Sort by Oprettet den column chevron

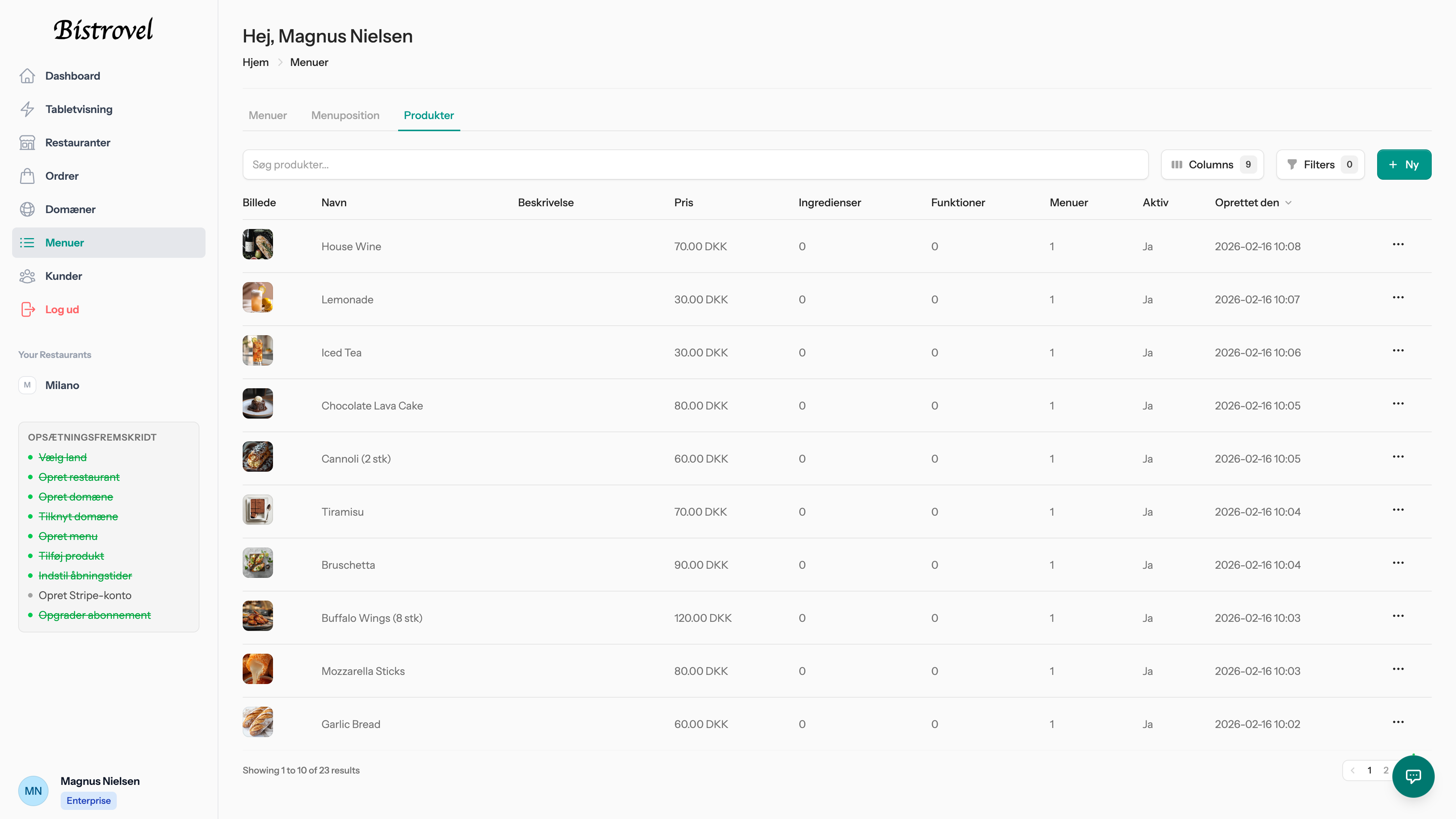[1288, 203]
